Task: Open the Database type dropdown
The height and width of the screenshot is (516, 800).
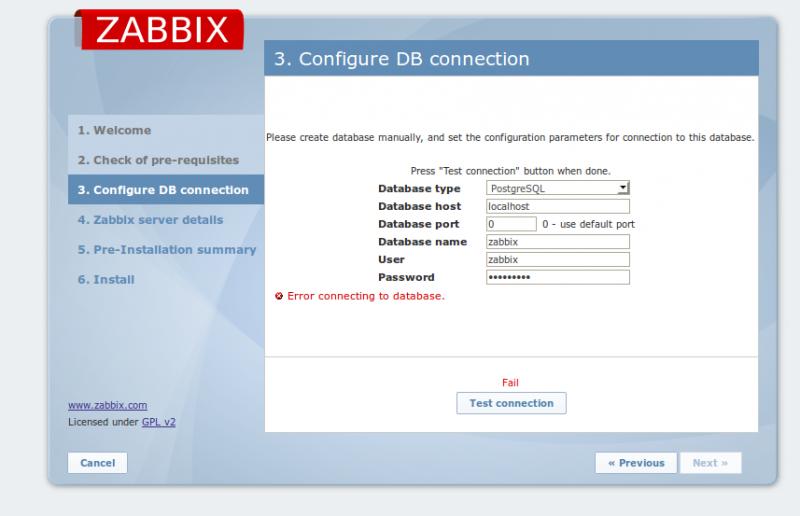Action: point(558,188)
